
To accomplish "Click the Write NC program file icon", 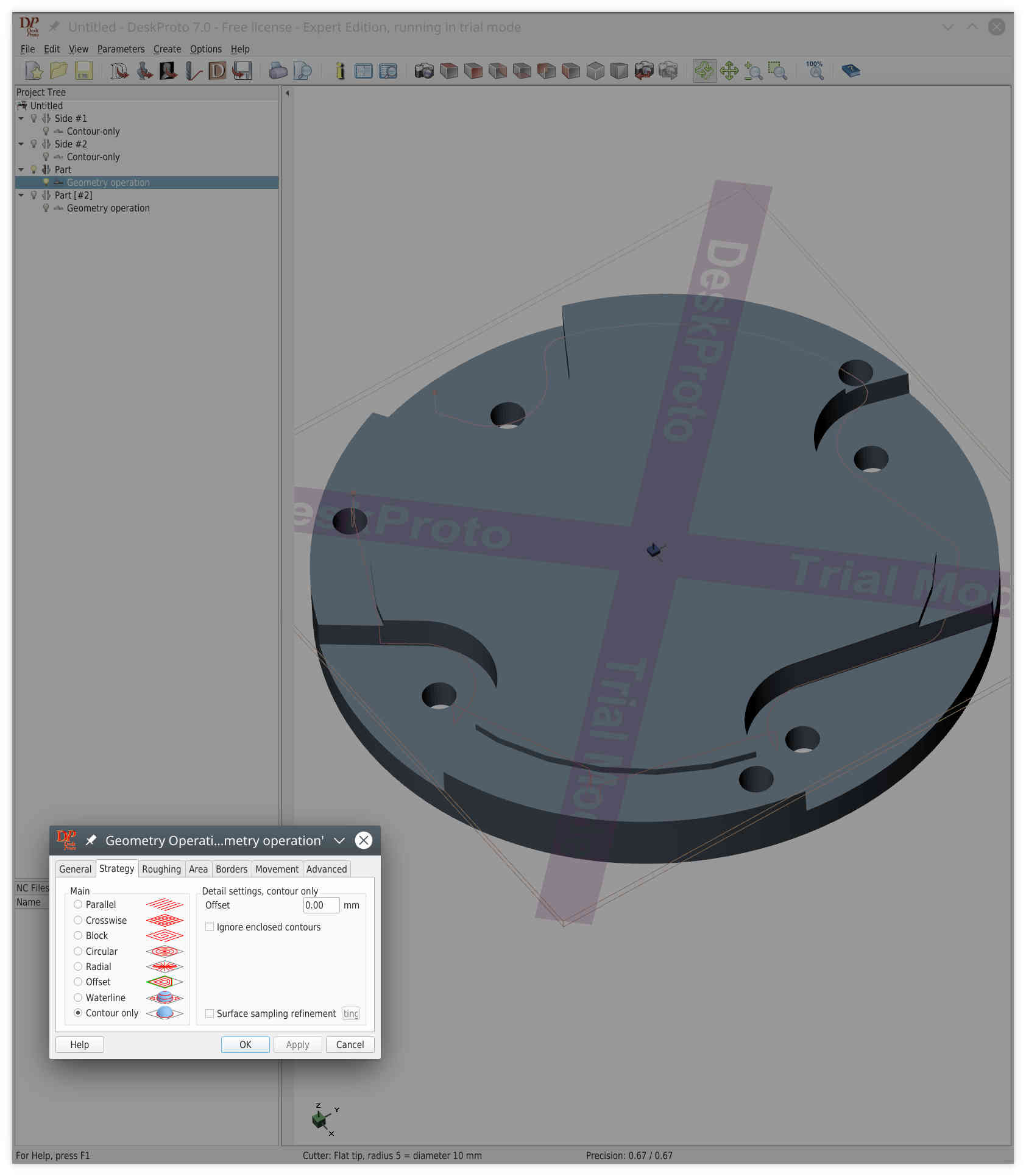I will [242, 71].
